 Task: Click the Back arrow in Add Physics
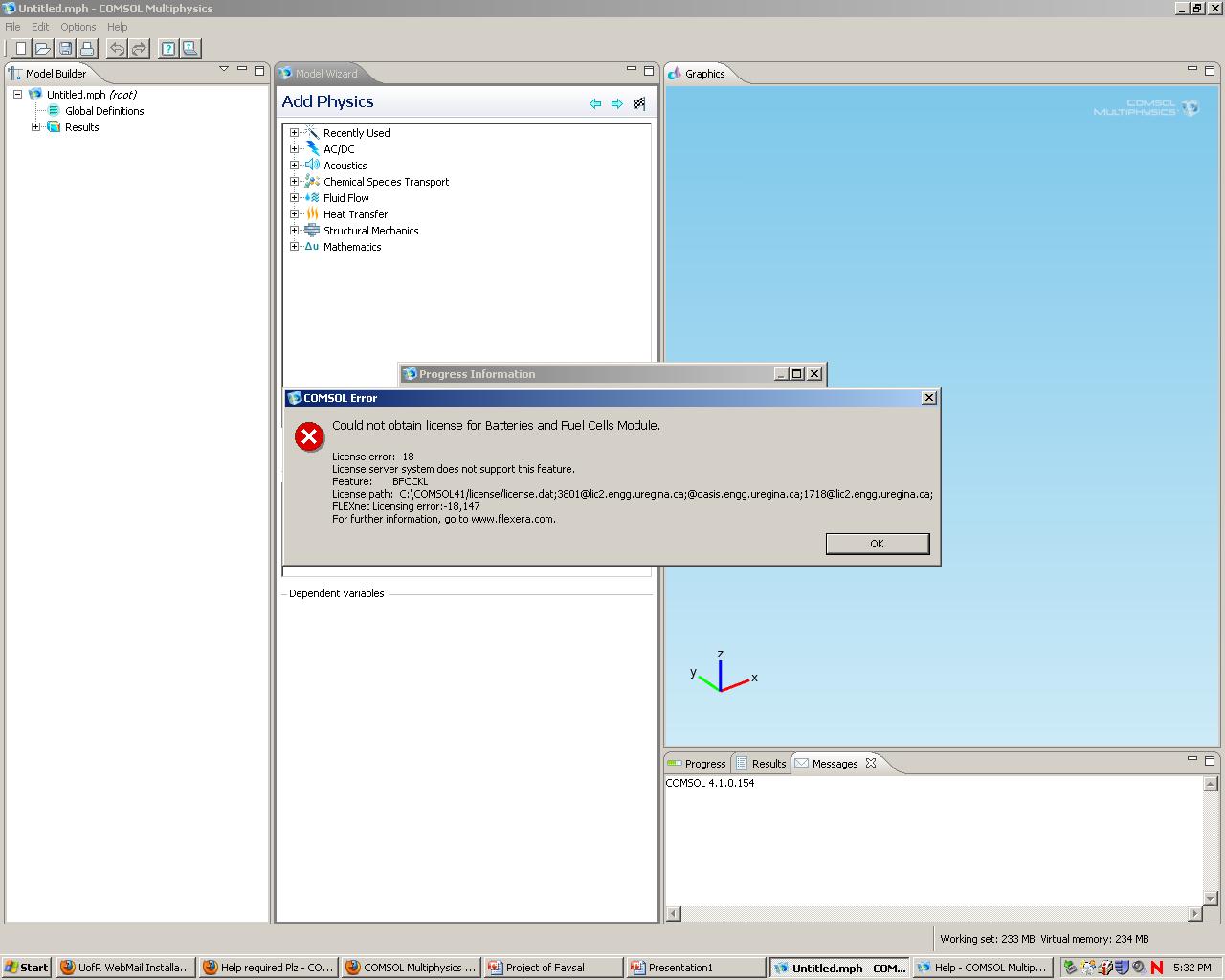[595, 103]
